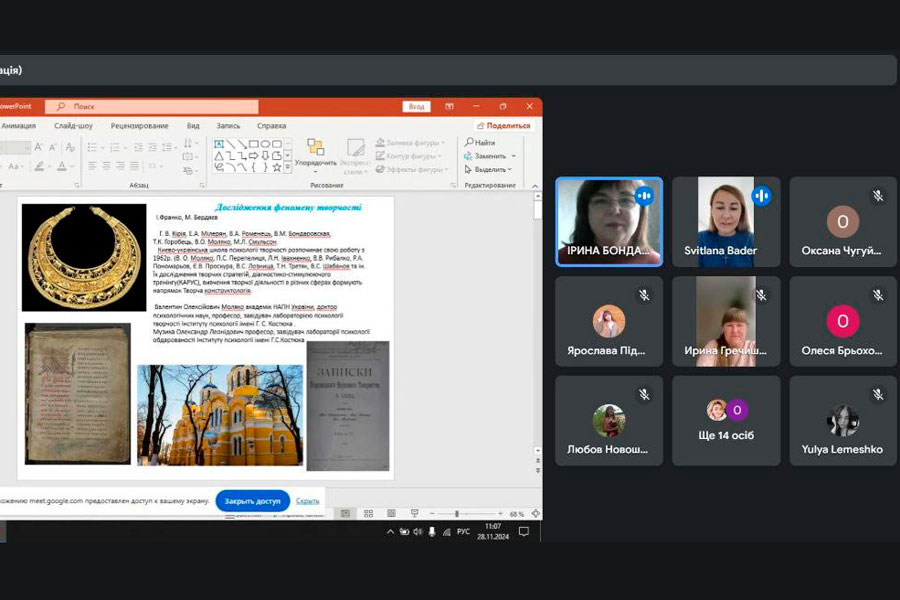The height and width of the screenshot is (600, 900).
Task: Click the Упорядочить (Arrange) icon
Action: [315, 148]
